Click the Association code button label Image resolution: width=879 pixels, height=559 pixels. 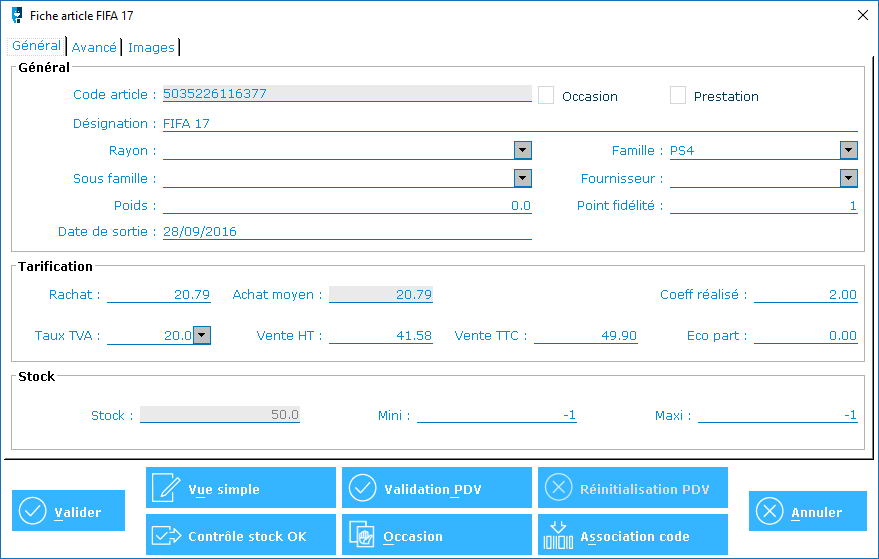(x=635, y=536)
